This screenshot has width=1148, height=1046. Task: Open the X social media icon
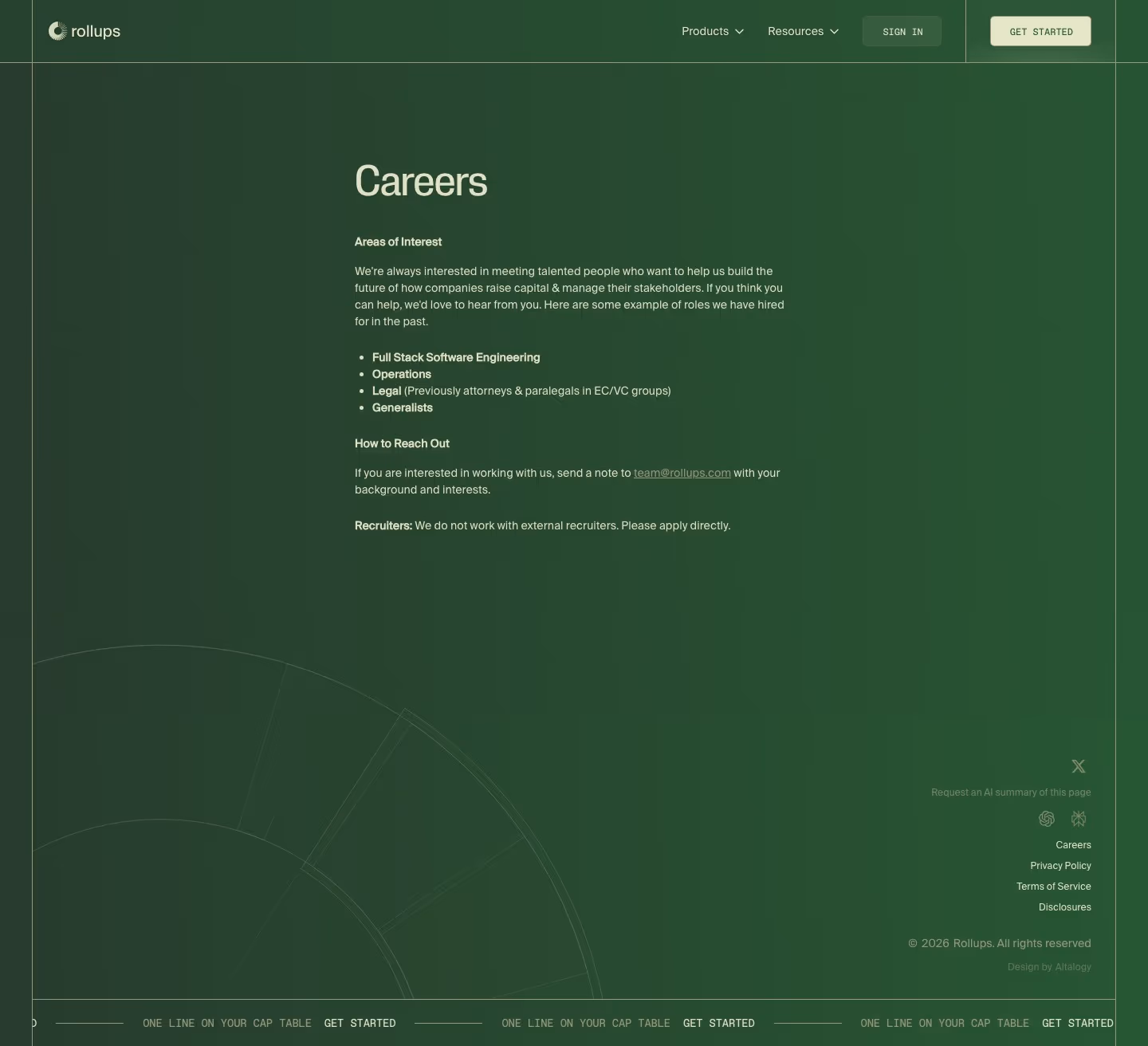1079,766
